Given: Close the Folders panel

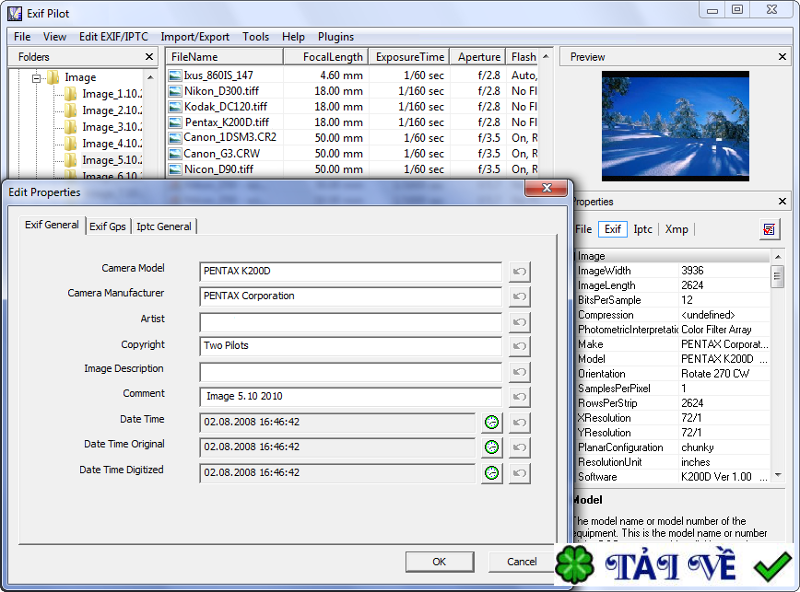Looking at the screenshot, I should pos(149,58).
